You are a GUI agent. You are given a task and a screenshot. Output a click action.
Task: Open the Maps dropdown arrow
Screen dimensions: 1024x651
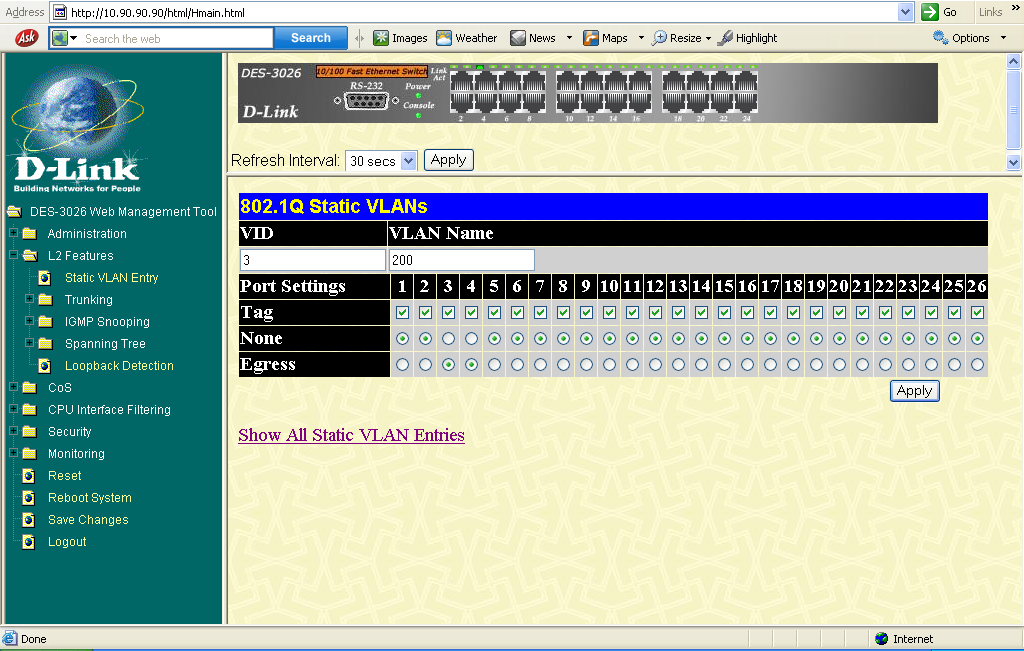(x=641, y=38)
